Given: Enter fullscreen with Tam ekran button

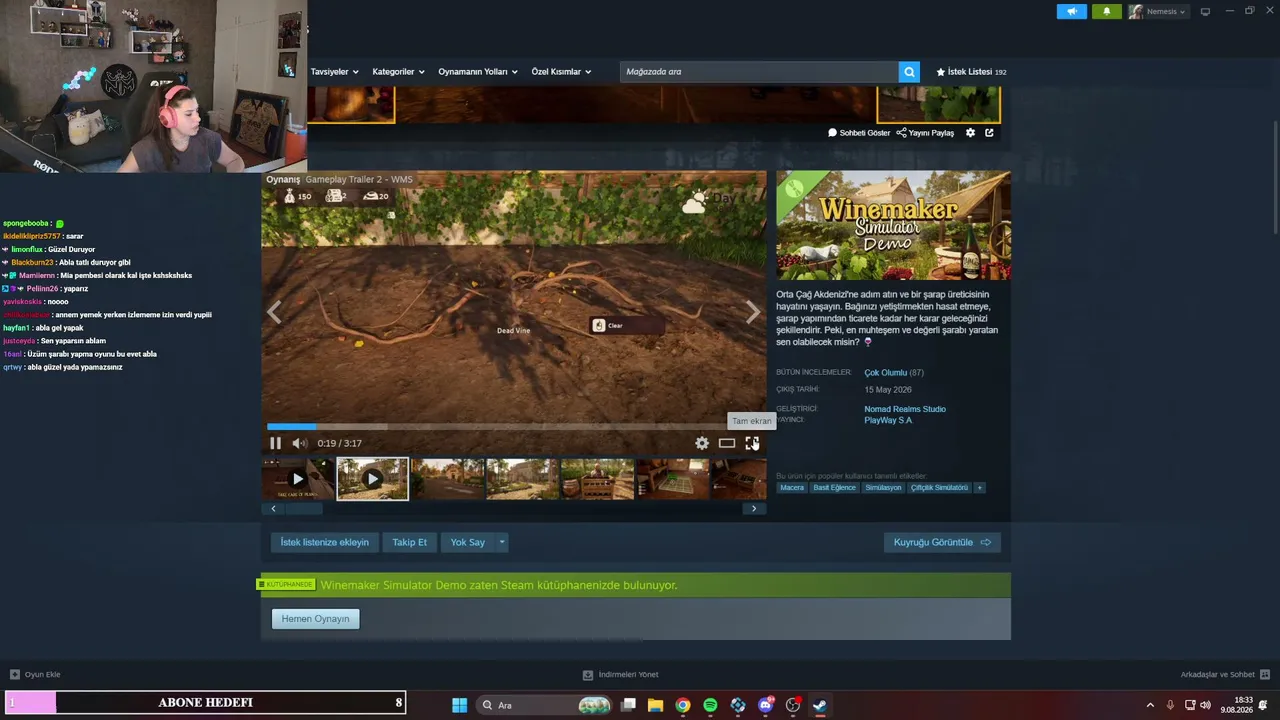Looking at the screenshot, I should [752, 443].
